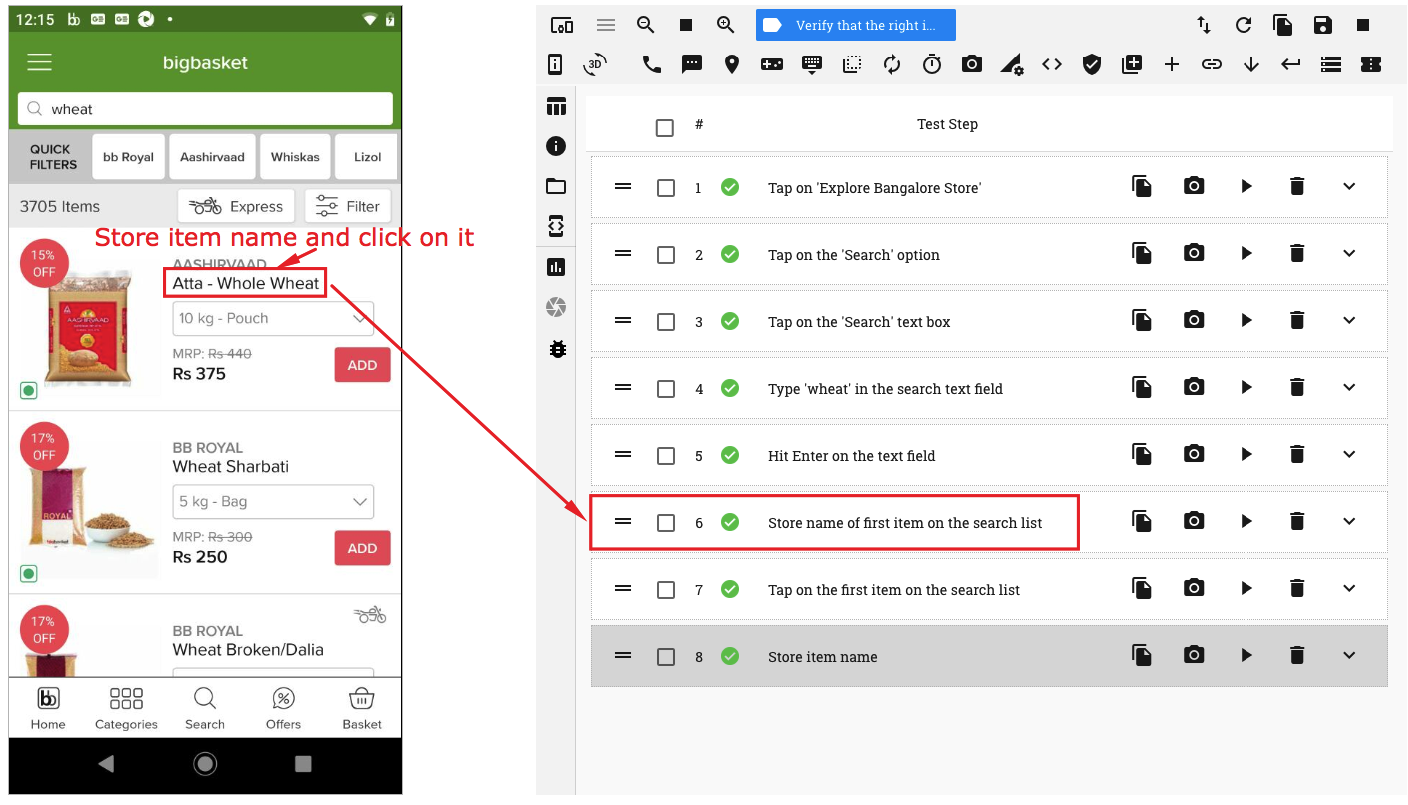Click the camera icon in the toolbar
The height and width of the screenshot is (805, 1408).
pos(972,65)
